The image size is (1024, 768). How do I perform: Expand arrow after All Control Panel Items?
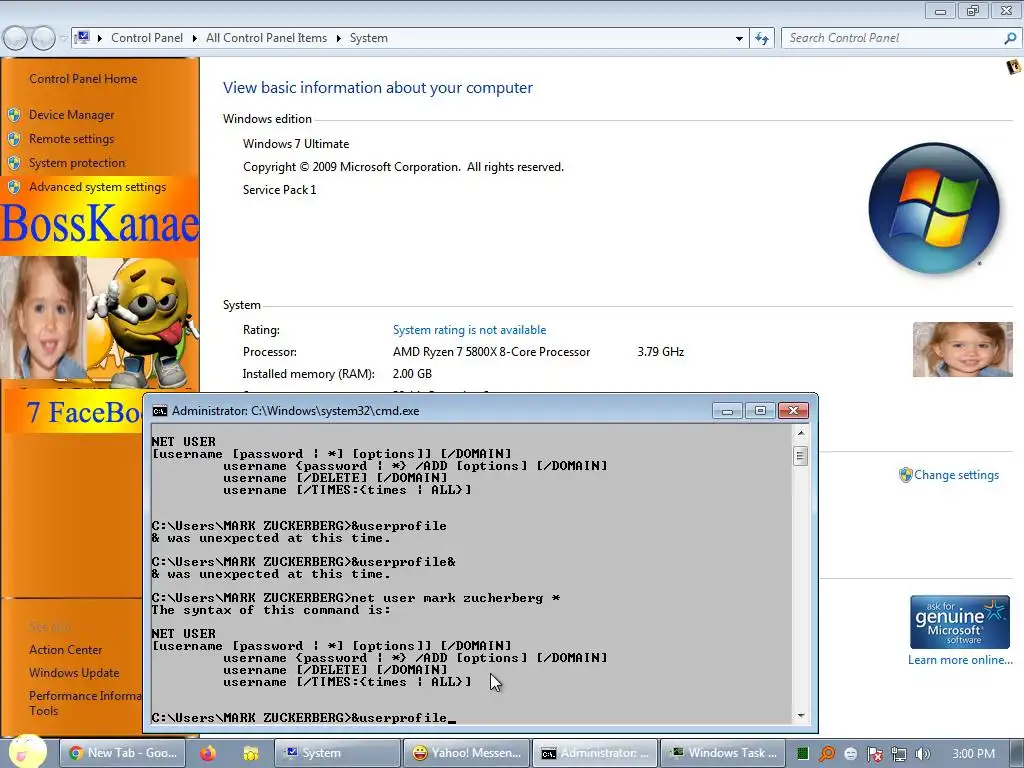338,39
